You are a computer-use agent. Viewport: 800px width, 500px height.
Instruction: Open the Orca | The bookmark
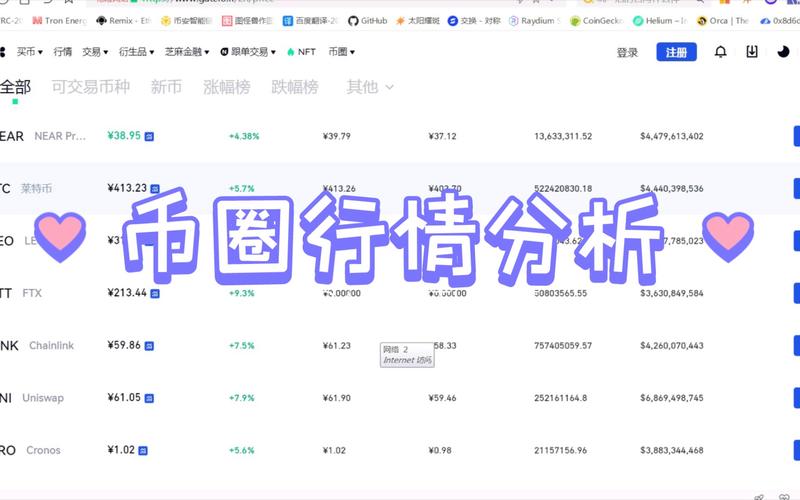722,20
